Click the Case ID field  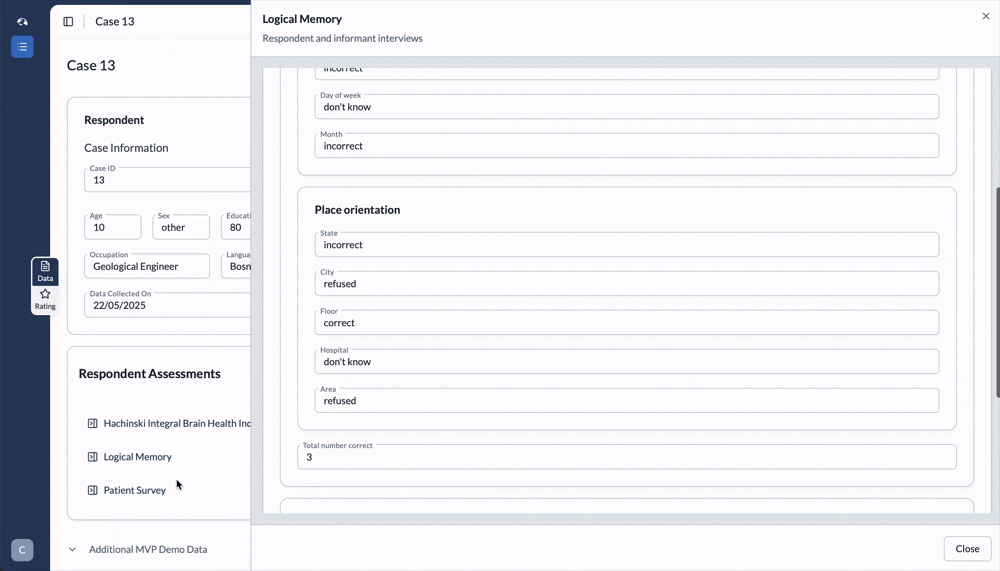point(167,180)
